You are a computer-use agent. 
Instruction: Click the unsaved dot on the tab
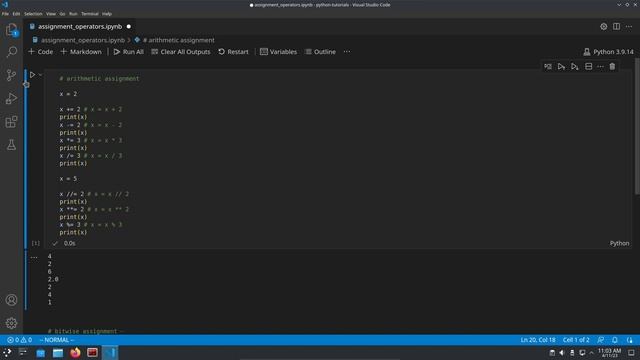click(x=129, y=27)
